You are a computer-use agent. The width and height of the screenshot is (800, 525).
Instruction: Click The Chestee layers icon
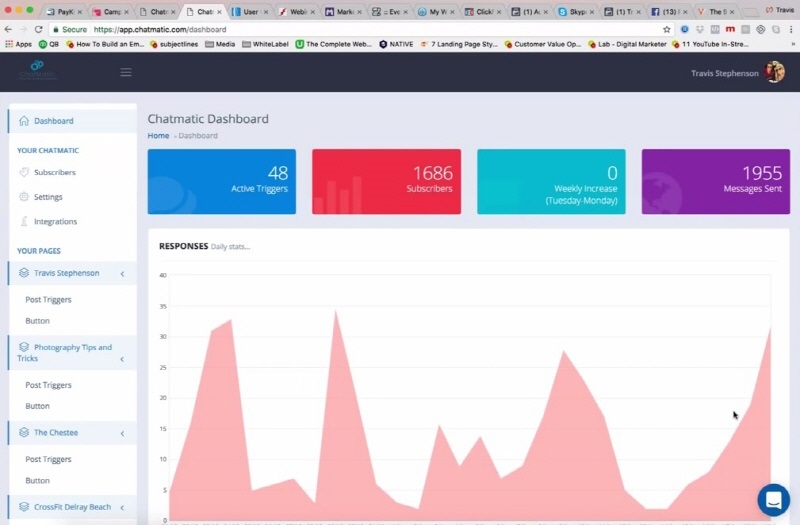pos(24,432)
